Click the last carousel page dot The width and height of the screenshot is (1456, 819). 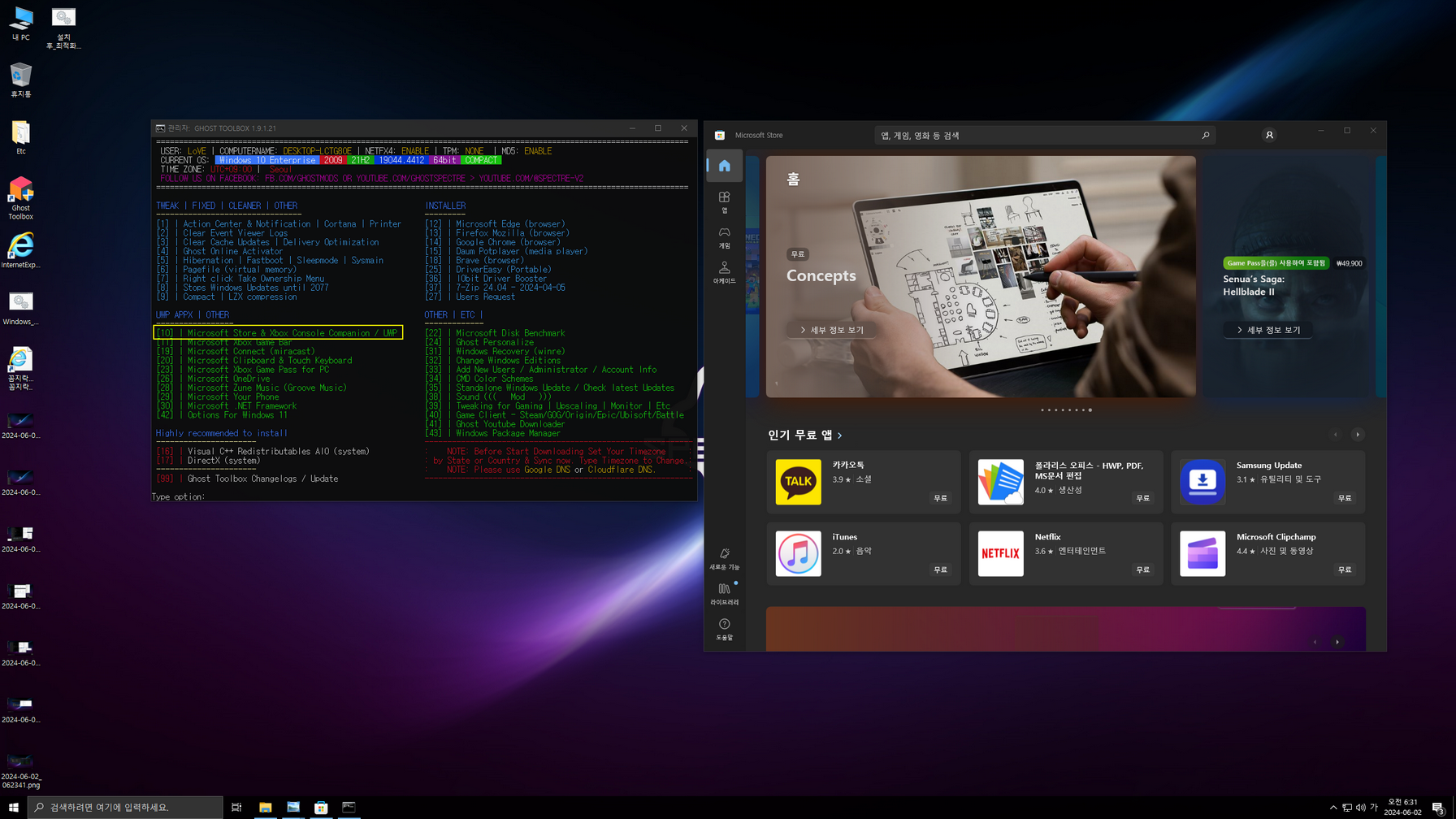pos(1090,410)
